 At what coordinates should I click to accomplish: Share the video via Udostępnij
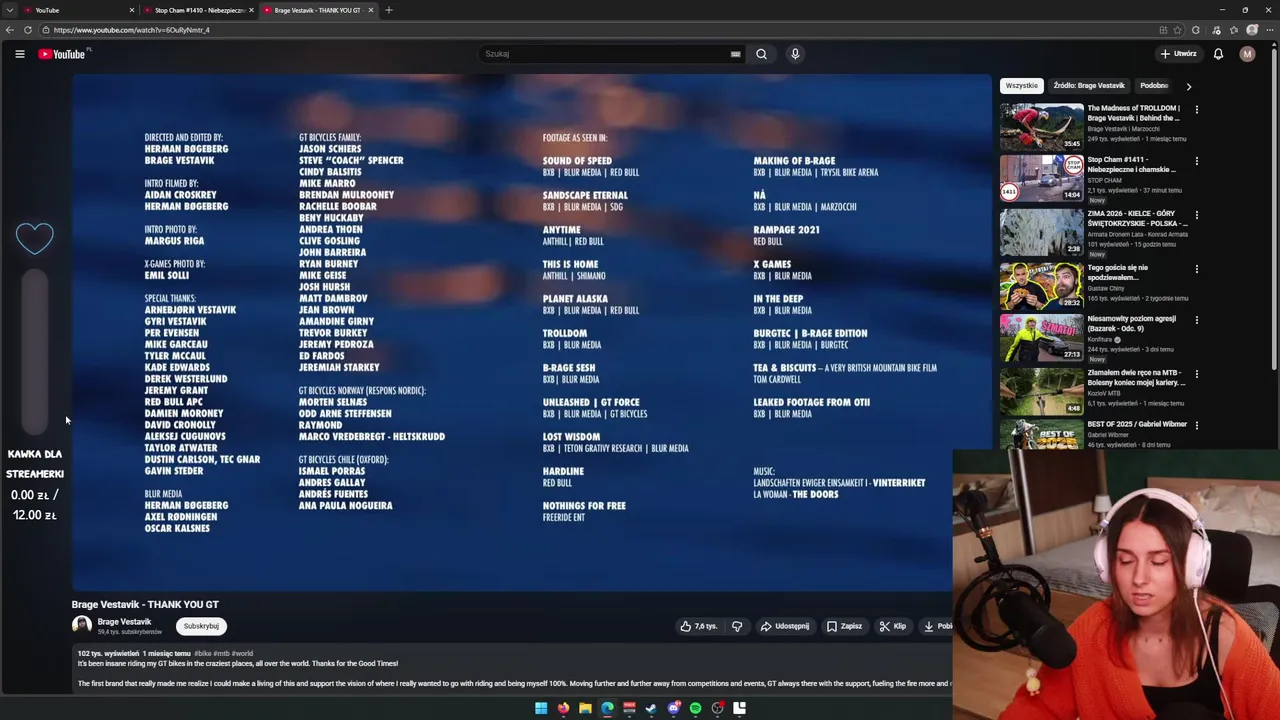(x=785, y=626)
